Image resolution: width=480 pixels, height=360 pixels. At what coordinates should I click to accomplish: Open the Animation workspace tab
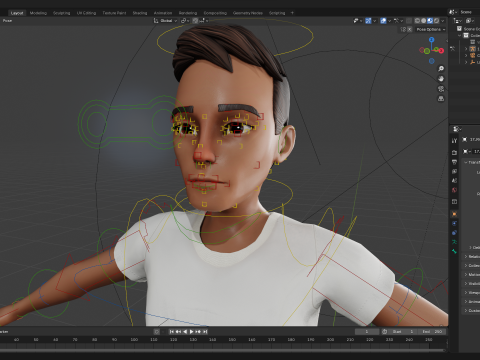(x=163, y=13)
